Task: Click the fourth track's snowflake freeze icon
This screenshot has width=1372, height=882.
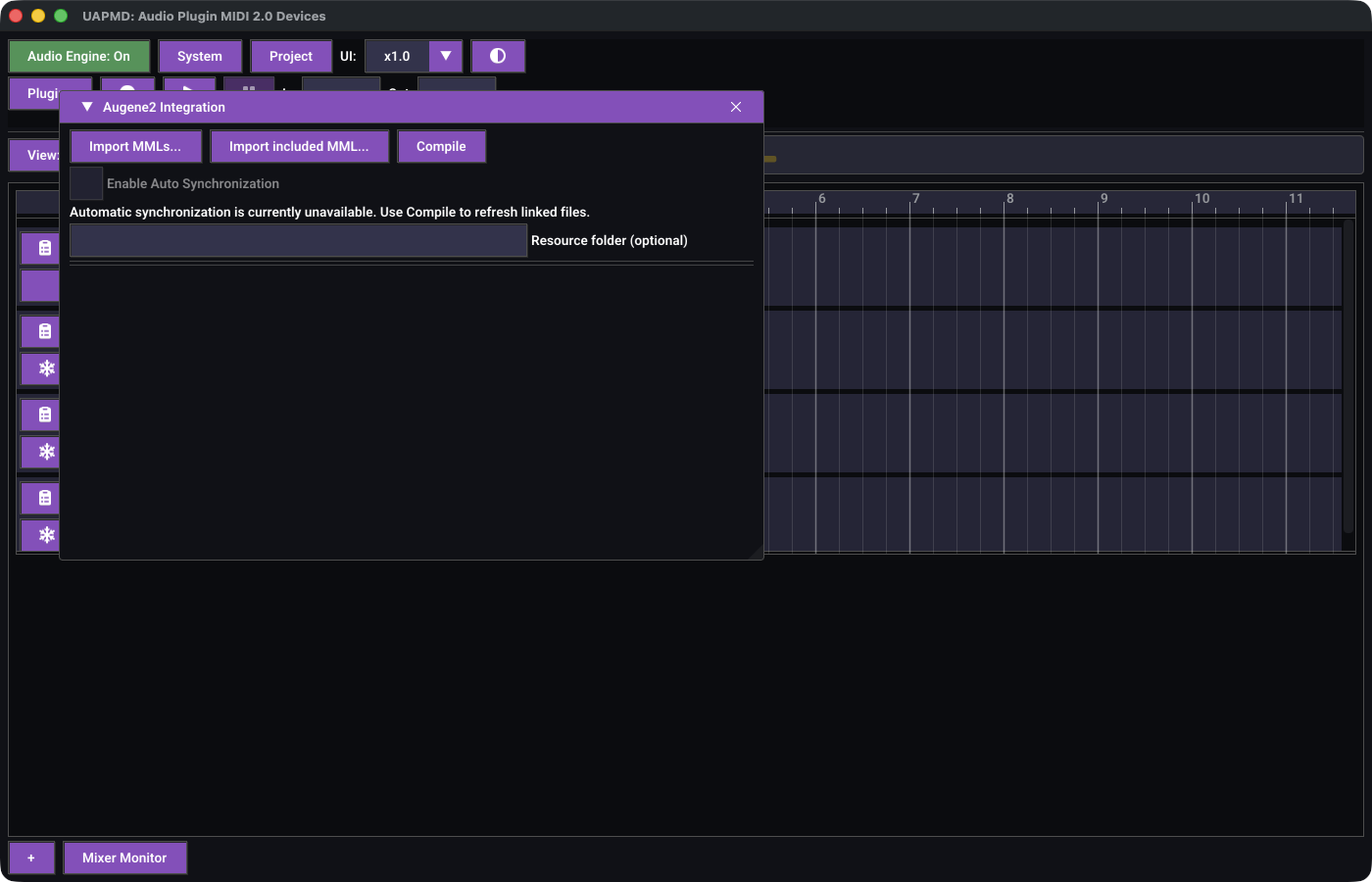Action: tap(46, 535)
